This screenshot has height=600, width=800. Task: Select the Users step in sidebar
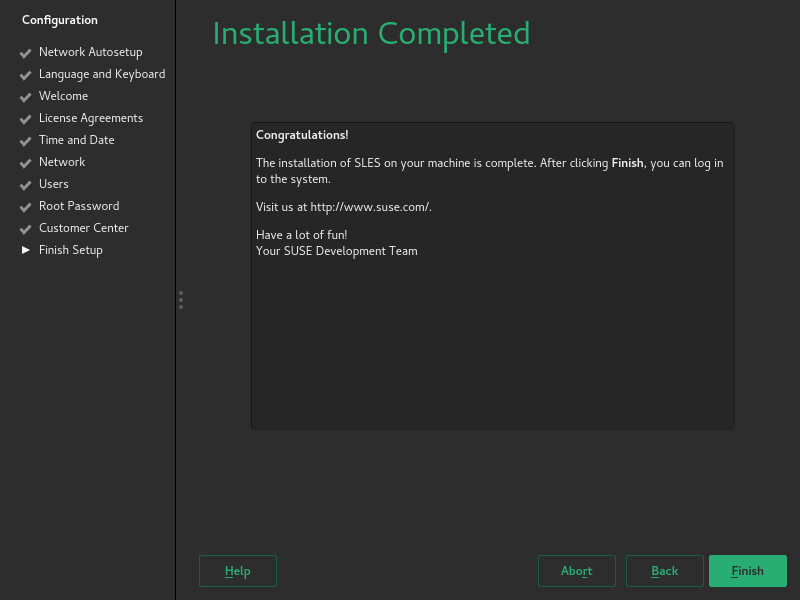[54, 184]
